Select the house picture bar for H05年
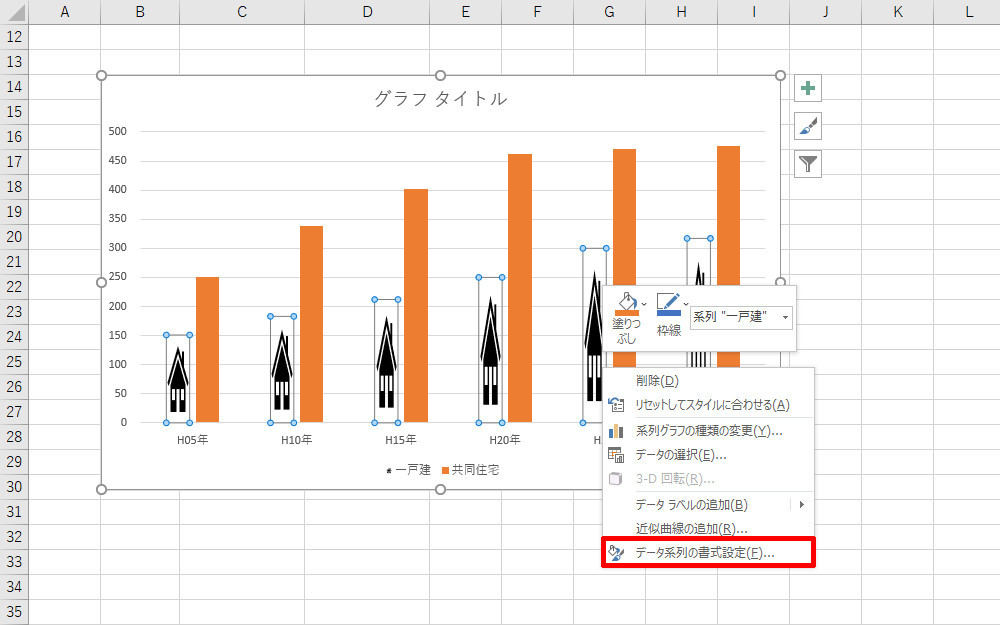This screenshot has width=1000, height=625. click(x=178, y=379)
